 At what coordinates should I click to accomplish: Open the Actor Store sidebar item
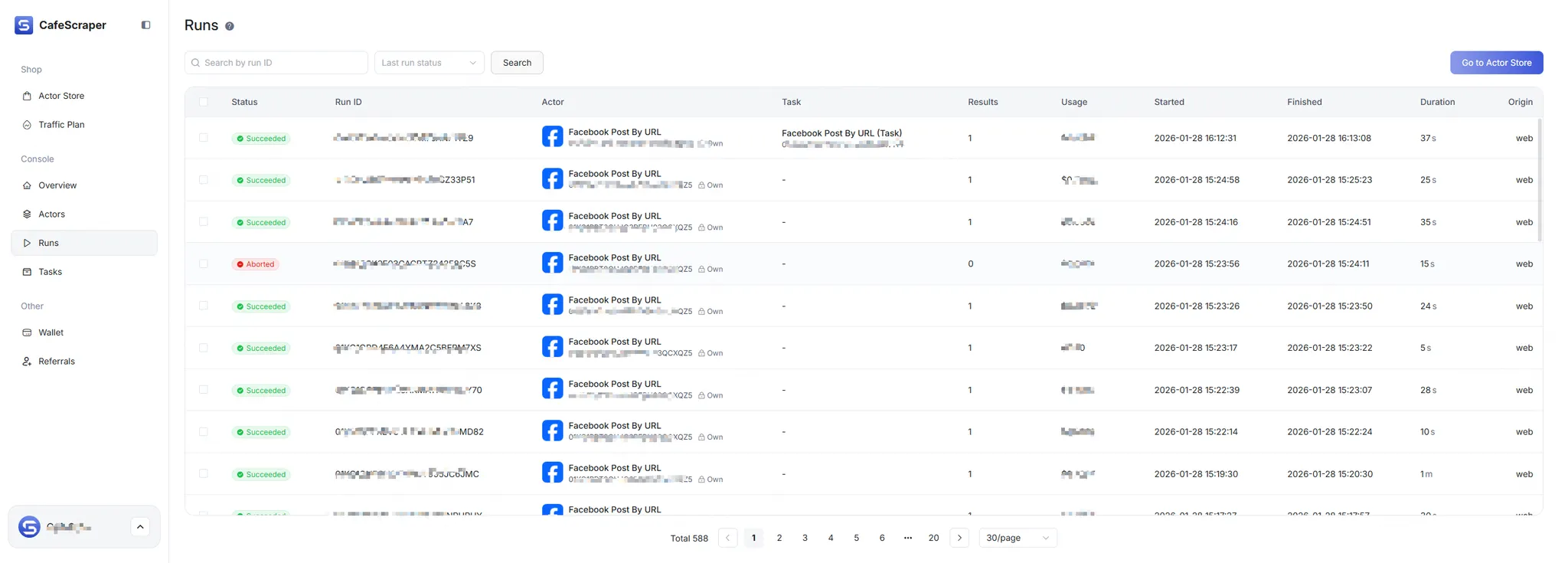(x=84, y=96)
